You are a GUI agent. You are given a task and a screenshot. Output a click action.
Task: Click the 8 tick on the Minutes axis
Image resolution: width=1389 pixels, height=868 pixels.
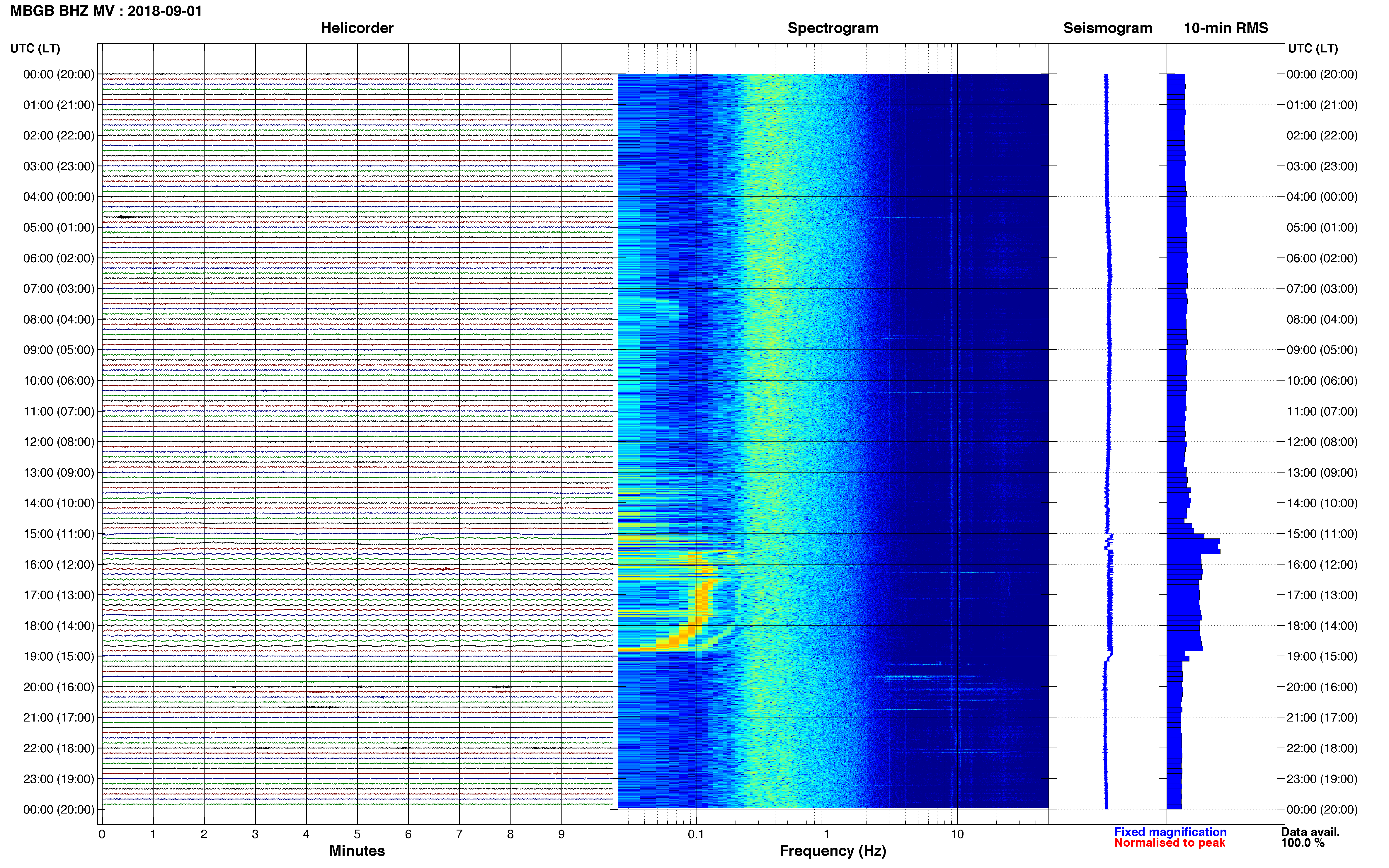click(x=510, y=834)
